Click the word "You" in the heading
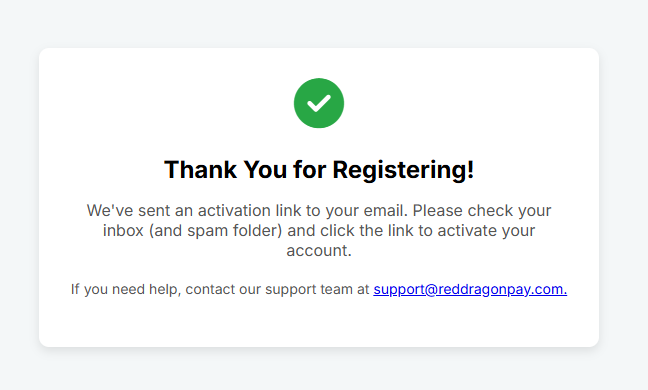Screen dimensions: 648x390 click(x=265, y=170)
